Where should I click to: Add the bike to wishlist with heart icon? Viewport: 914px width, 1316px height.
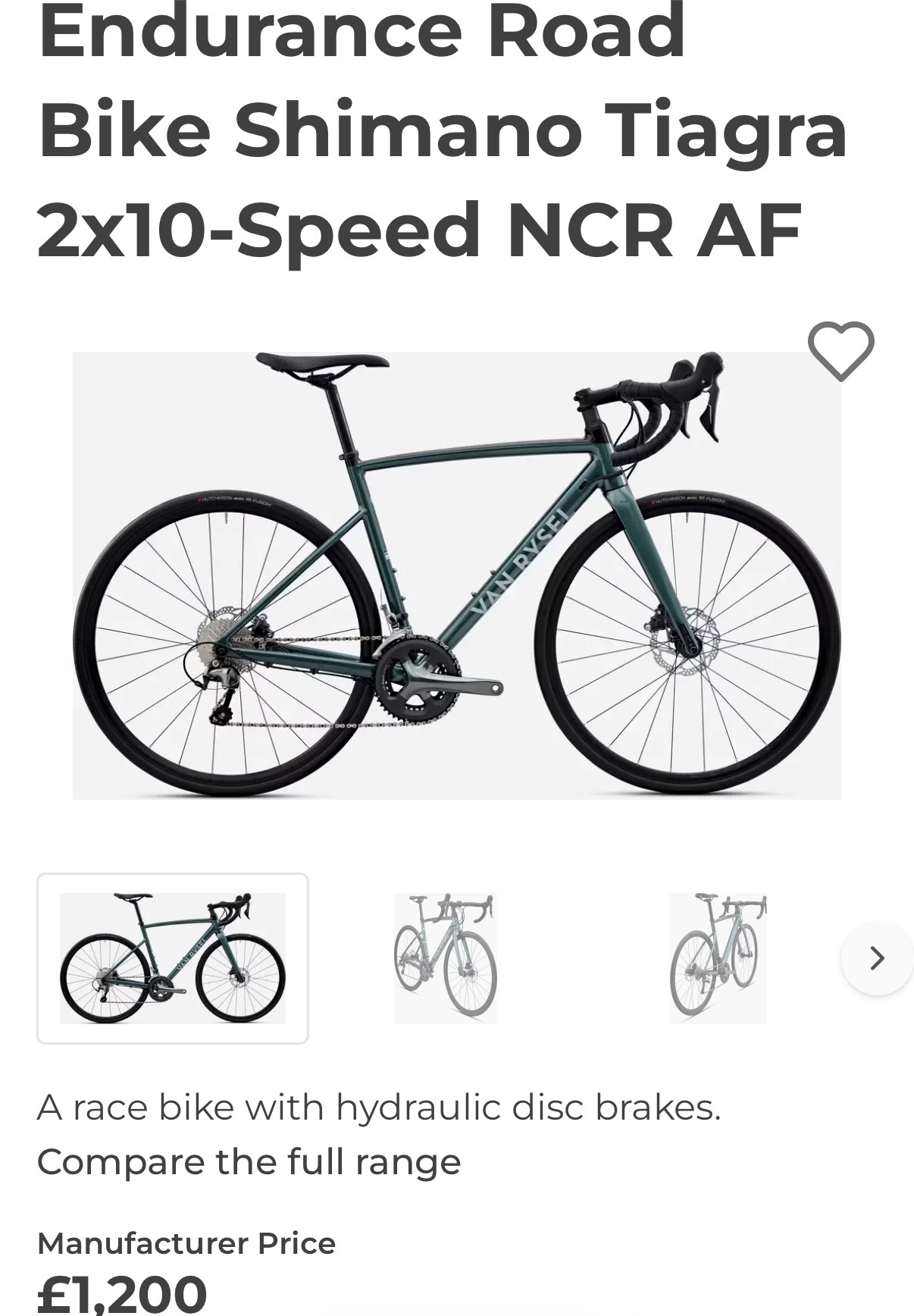[840, 351]
